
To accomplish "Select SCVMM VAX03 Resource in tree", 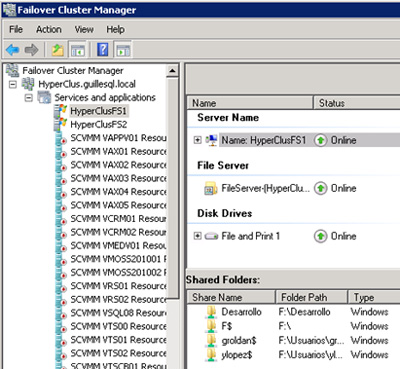I will (x=118, y=178).
